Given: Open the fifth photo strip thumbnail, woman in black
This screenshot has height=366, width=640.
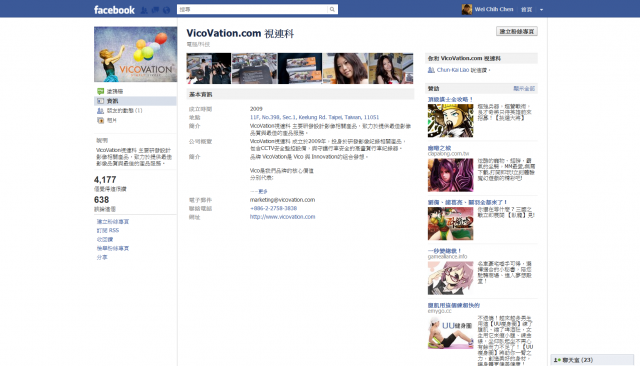Looking at the screenshot, I should [391, 69].
